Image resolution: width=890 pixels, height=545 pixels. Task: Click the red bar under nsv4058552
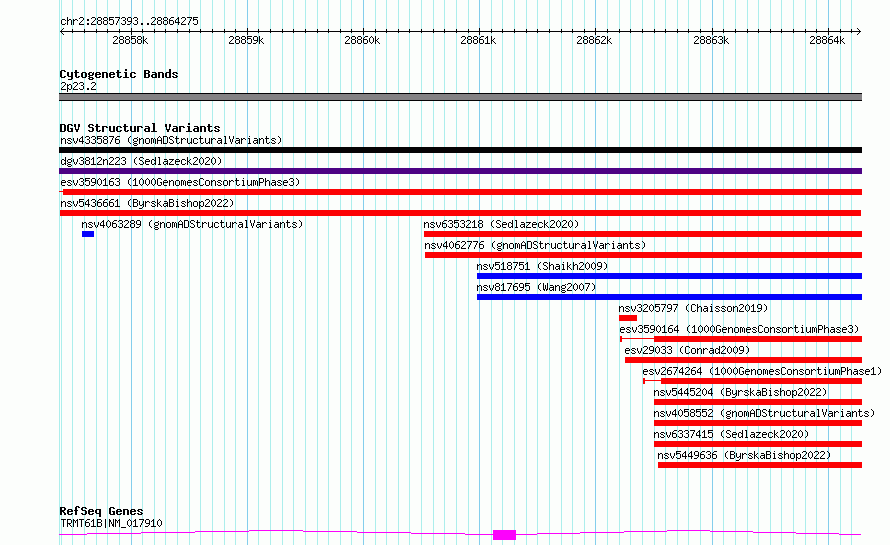[758, 423]
